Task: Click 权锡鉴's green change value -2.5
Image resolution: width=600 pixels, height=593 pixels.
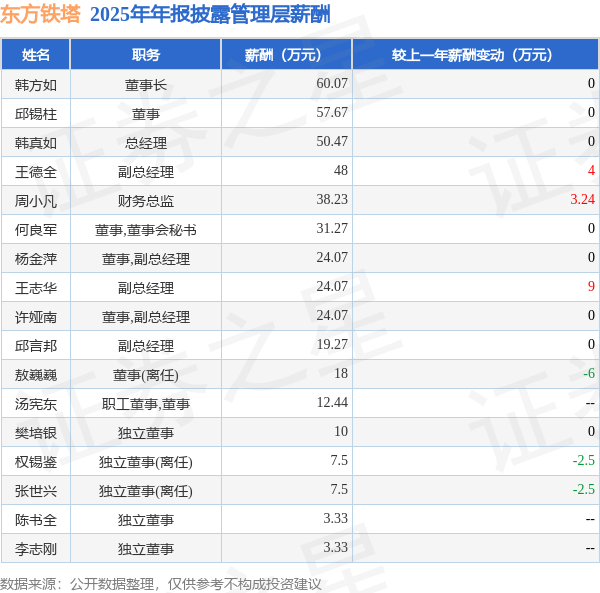Action: point(584,460)
